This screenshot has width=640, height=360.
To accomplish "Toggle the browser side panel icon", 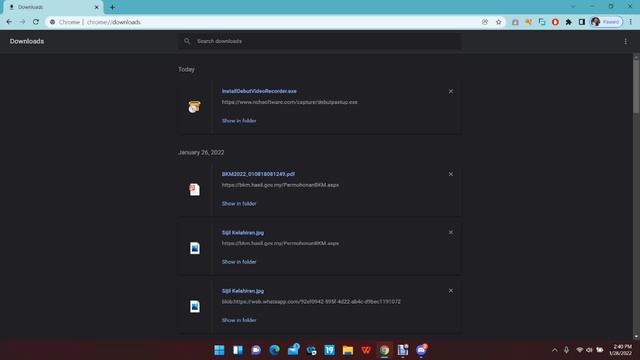I will pyautogui.click(x=582, y=22).
